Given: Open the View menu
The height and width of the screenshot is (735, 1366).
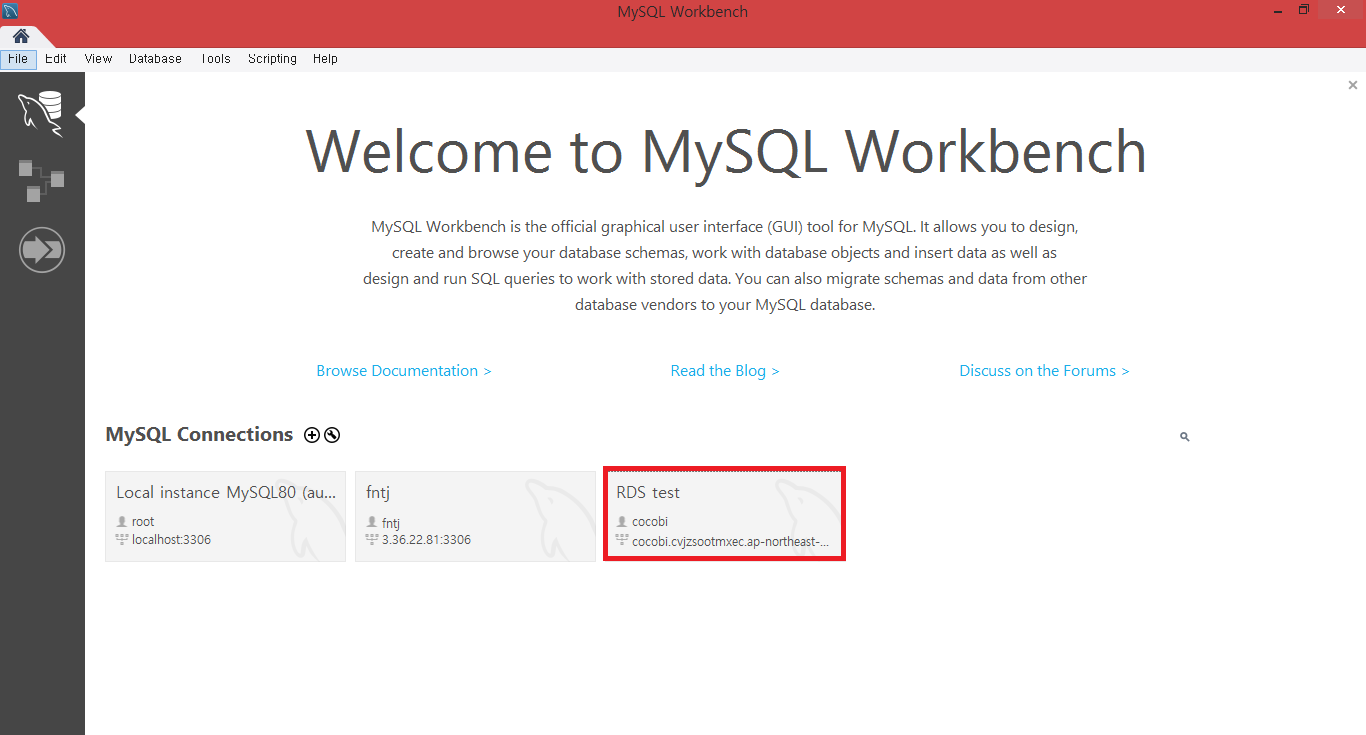Looking at the screenshot, I should coord(98,59).
